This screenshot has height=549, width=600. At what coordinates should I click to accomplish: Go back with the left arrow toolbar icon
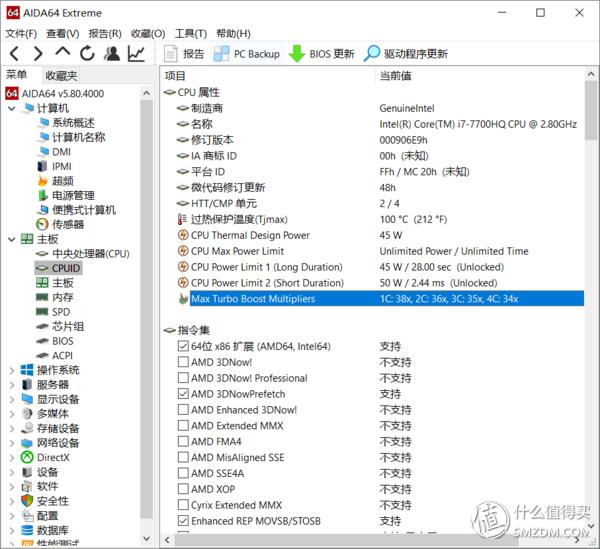[14, 54]
